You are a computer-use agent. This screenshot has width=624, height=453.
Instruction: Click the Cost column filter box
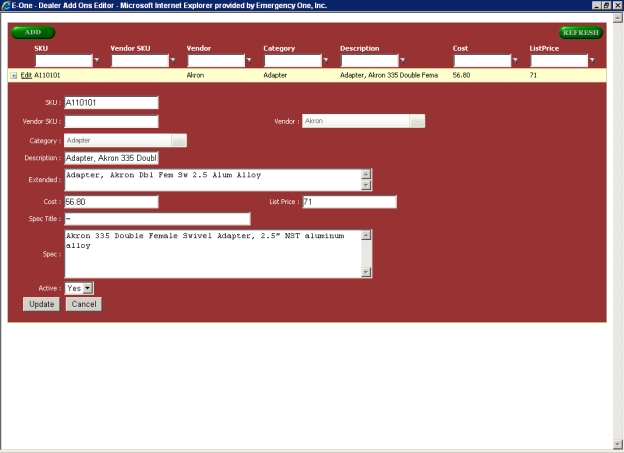[482, 61]
